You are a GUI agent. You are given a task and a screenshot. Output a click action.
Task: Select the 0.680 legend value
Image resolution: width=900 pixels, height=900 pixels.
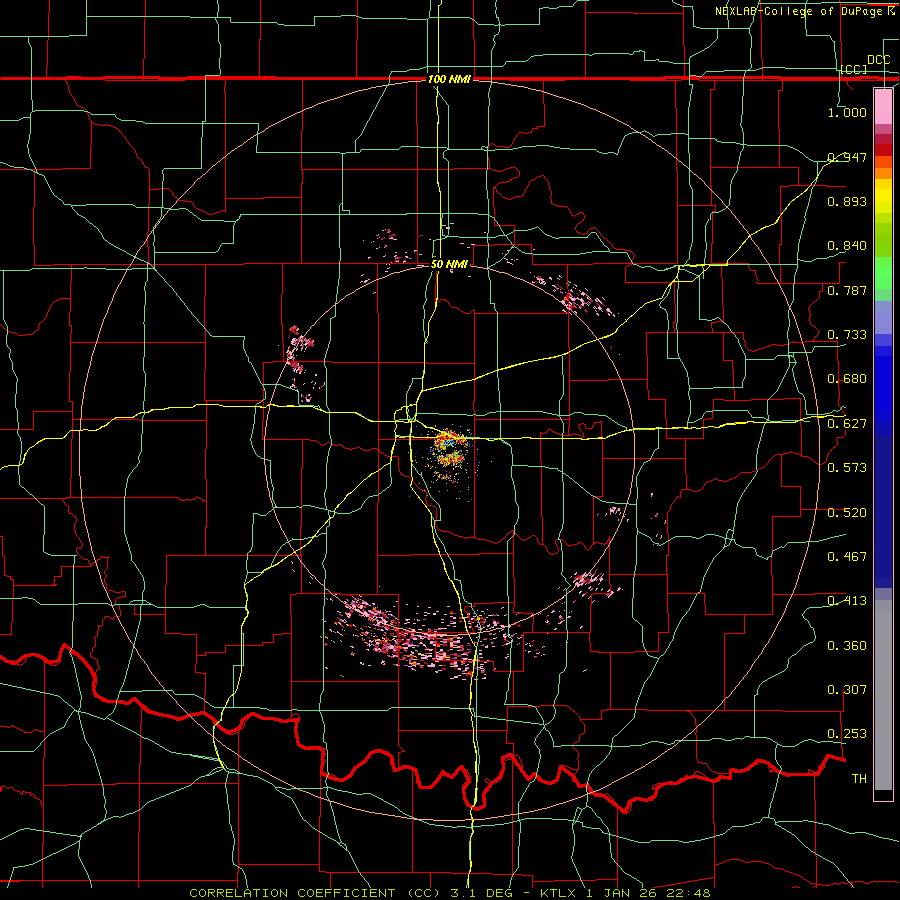pyautogui.click(x=847, y=378)
